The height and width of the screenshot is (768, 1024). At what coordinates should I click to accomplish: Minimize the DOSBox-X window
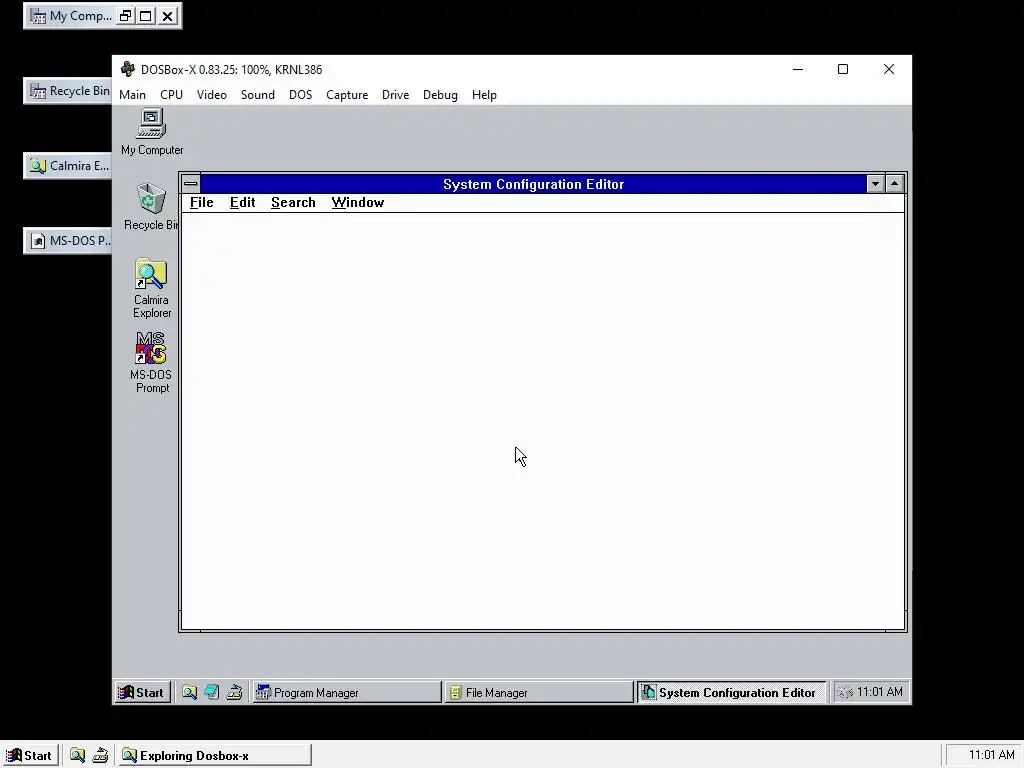(798, 69)
